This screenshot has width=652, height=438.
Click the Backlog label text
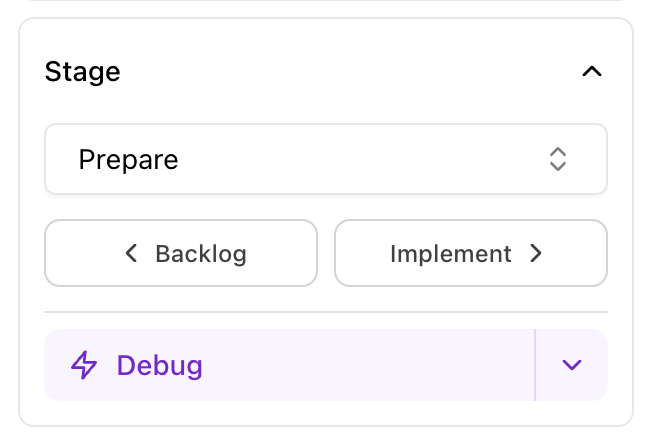point(200,254)
